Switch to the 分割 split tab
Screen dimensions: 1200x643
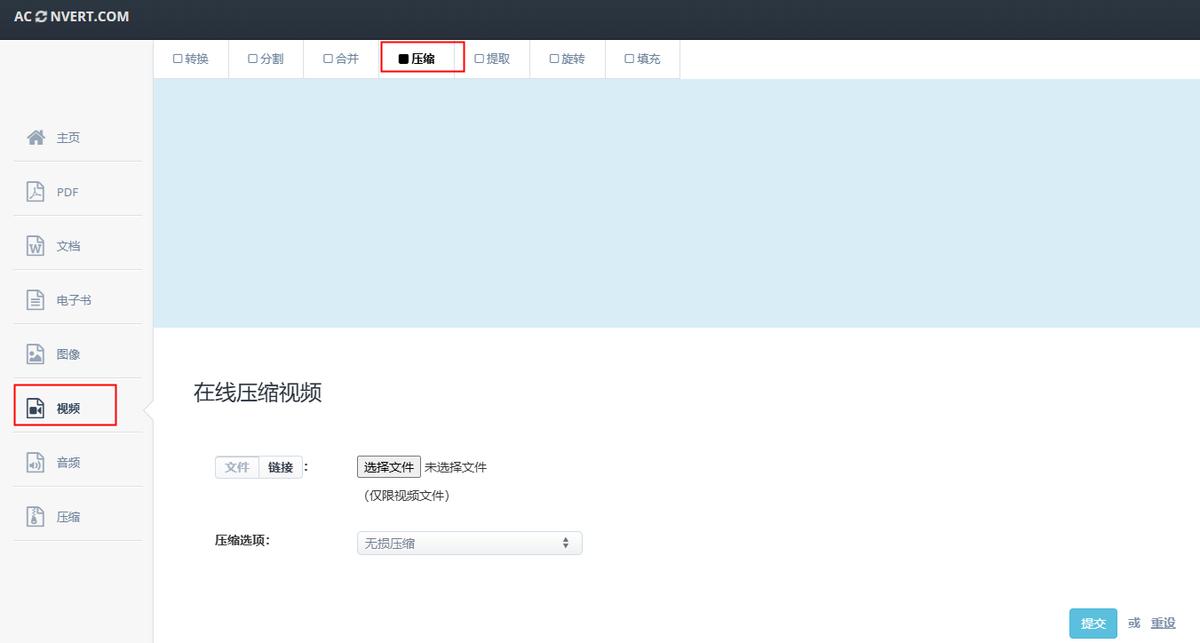coord(266,59)
